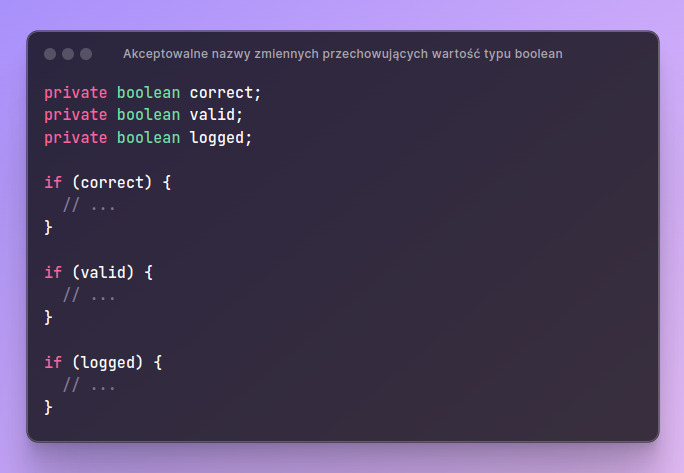684x473 pixels.
Task: Click the variable name correct in declaration
Action: coord(221,93)
